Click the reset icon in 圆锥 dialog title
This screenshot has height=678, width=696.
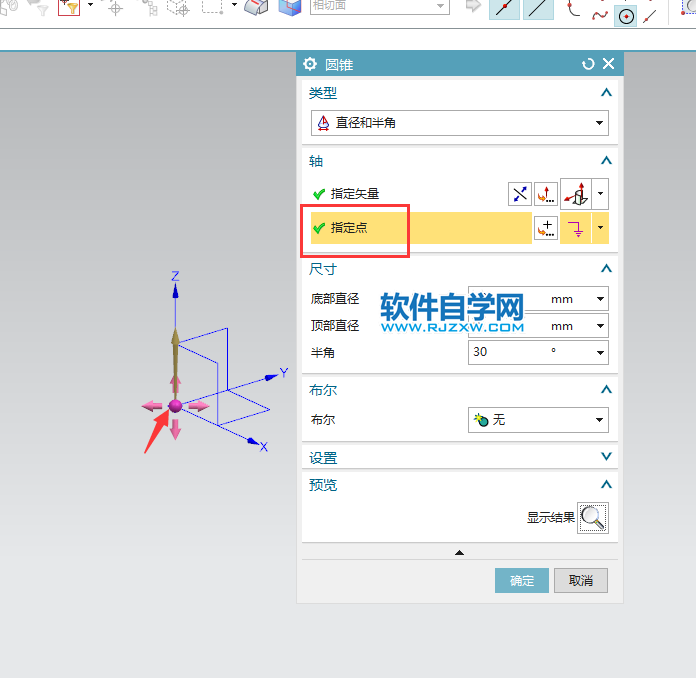(x=588, y=64)
